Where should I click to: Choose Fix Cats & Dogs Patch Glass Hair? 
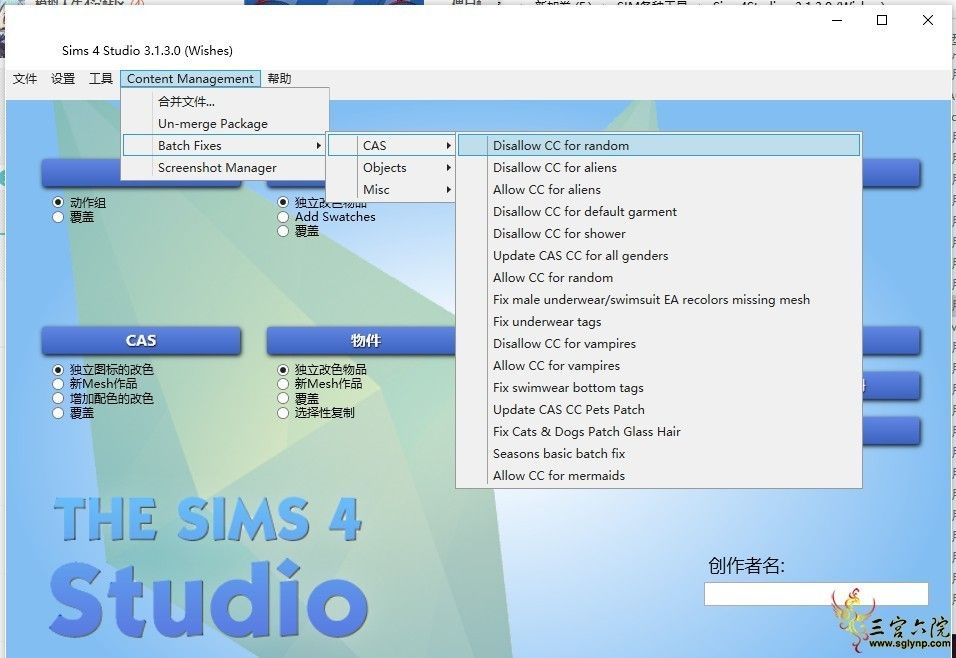click(x=659, y=432)
